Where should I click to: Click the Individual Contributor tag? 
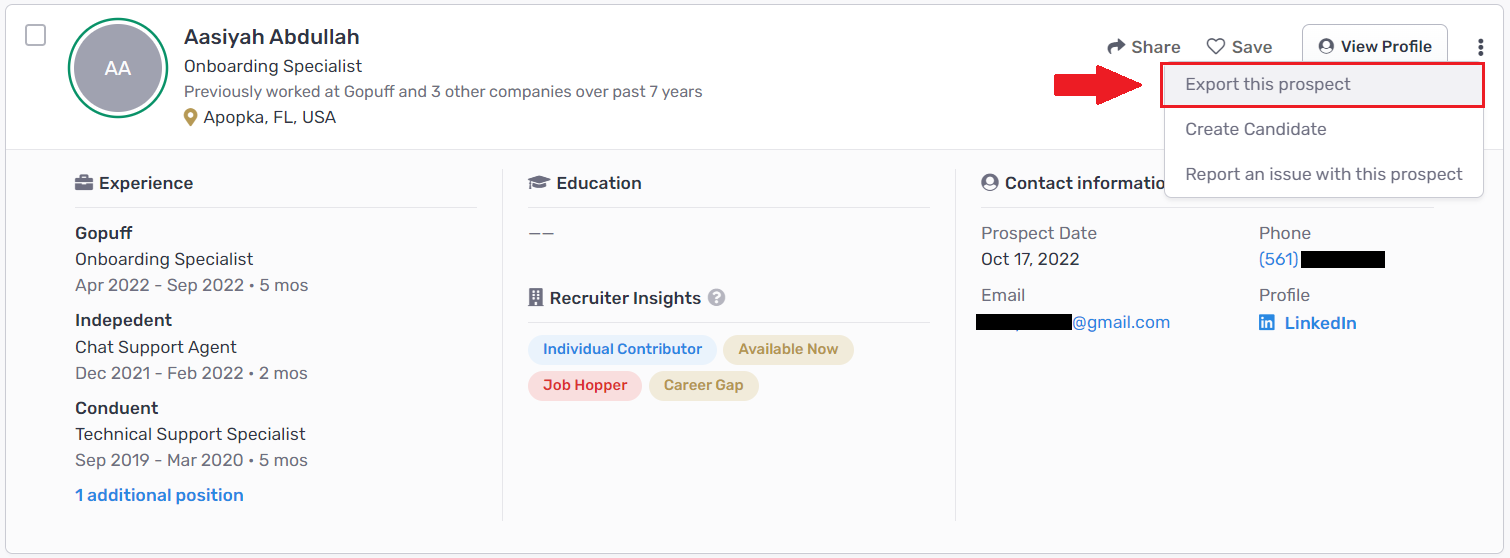click(x=622, y=349)
